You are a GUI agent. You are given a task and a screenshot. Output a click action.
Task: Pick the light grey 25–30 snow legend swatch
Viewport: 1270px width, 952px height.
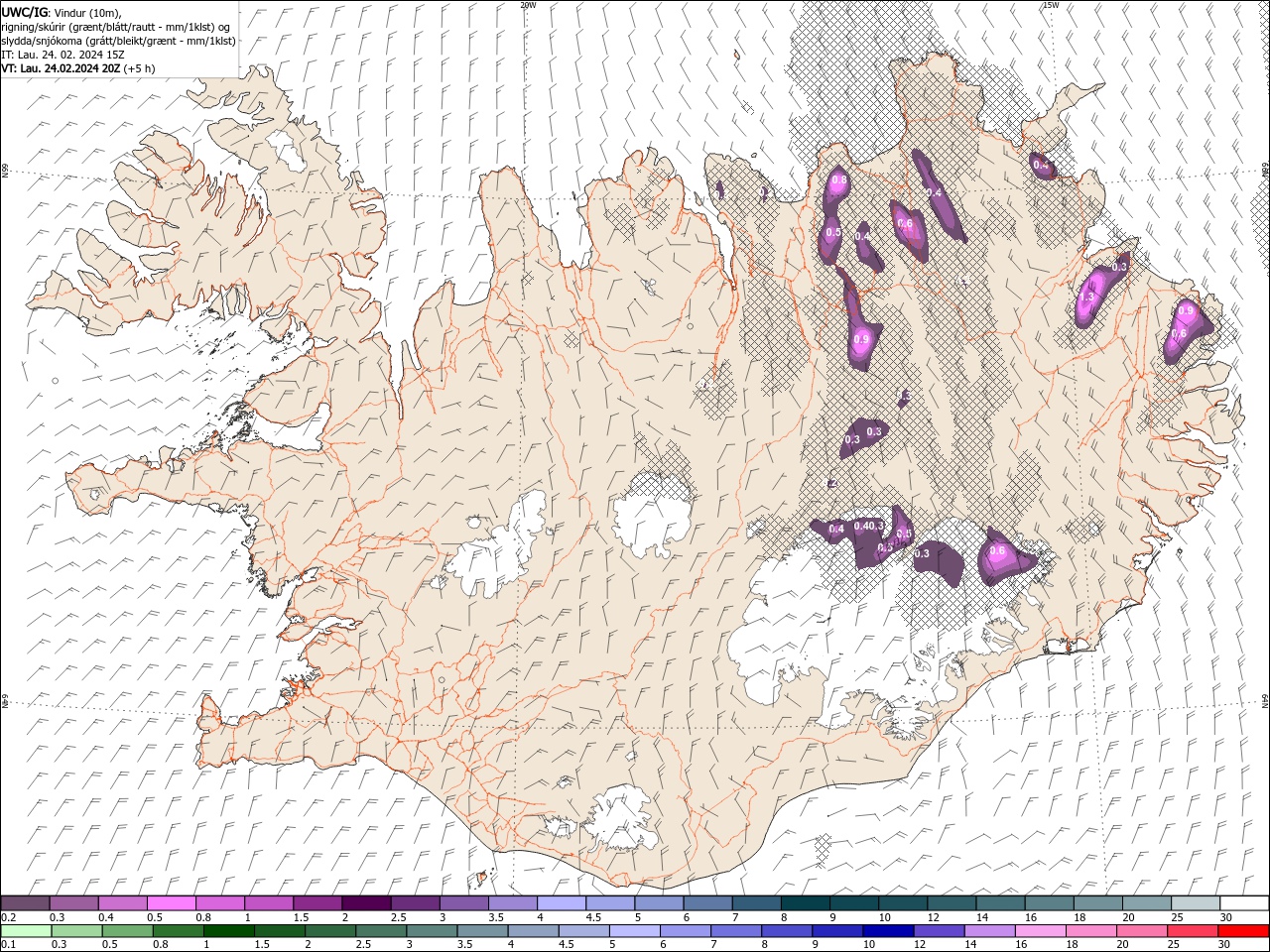pos(1196,903)
